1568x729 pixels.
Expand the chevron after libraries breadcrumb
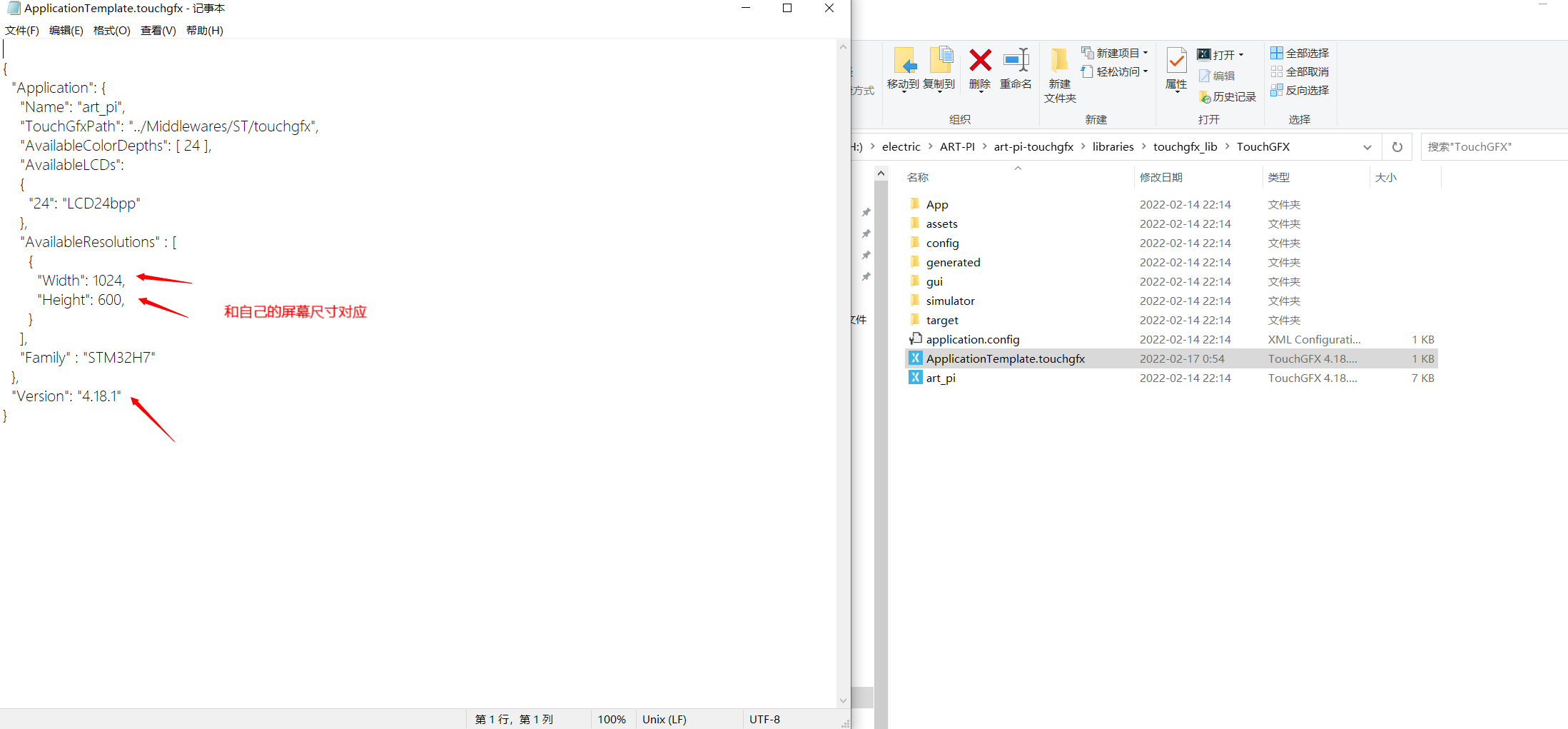click(x=1144, y=146)
